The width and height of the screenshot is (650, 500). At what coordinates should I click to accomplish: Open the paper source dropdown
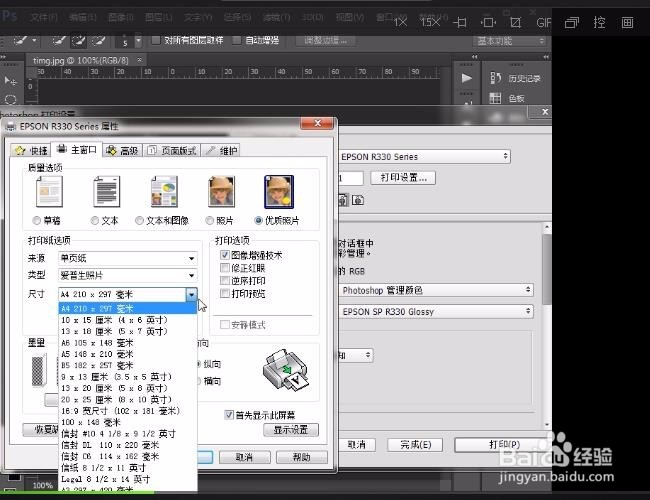128,258
